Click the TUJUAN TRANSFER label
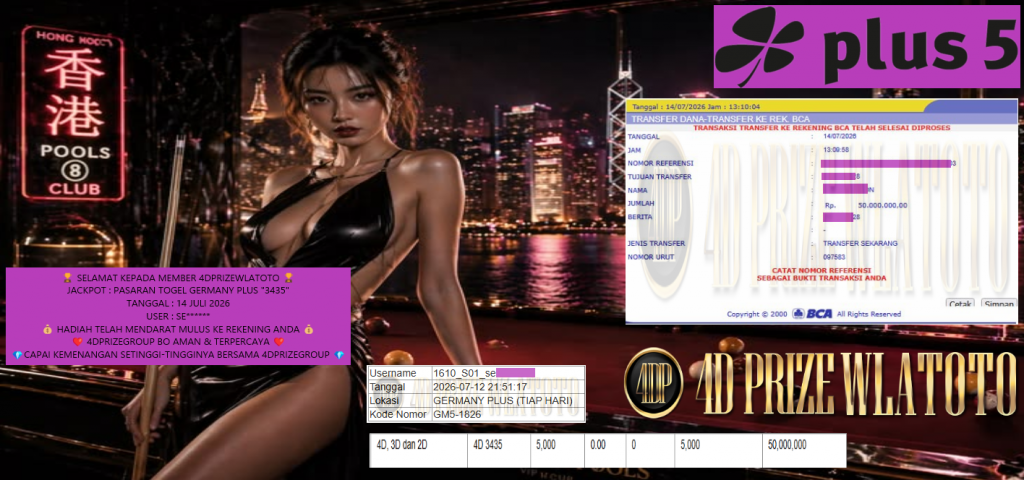This screenshot has width=1024, height=480. (659, 176)
